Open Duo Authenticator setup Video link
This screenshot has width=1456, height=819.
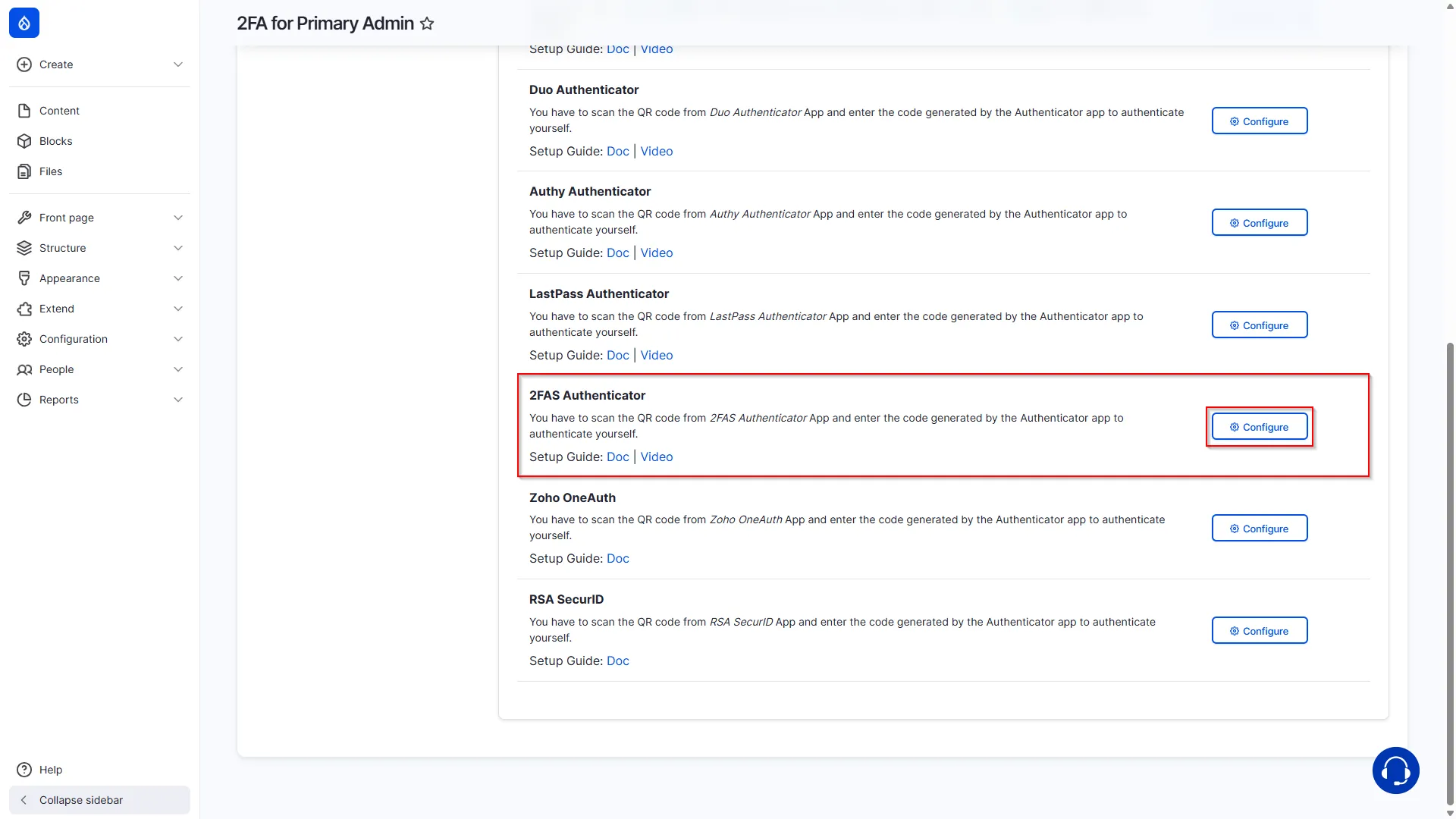coord(657,151)
